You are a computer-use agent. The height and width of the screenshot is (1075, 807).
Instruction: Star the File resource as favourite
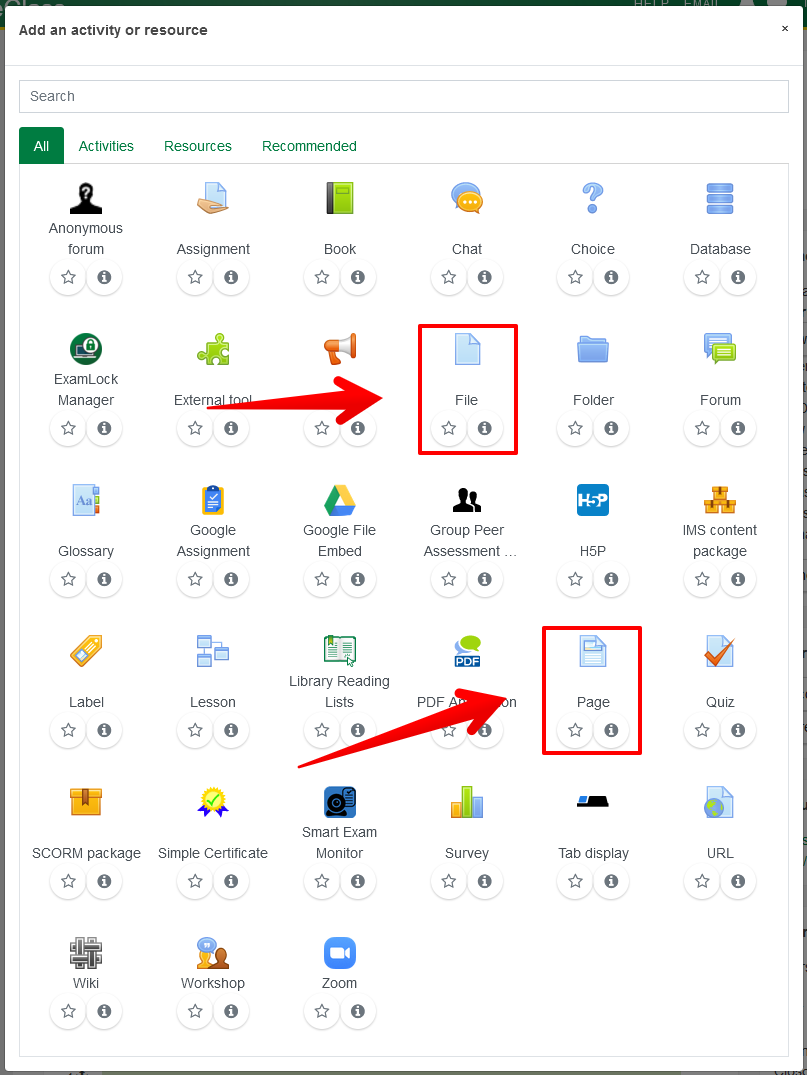449,428
